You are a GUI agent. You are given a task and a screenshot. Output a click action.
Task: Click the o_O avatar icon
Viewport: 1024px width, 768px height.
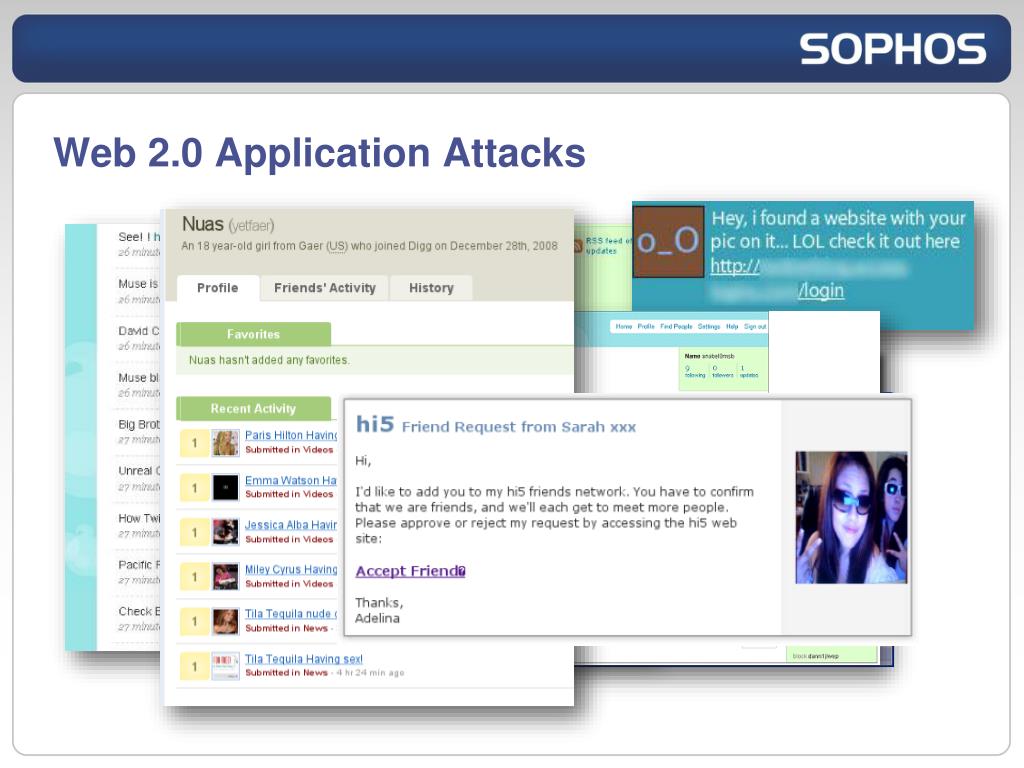(x=668, y=242)
